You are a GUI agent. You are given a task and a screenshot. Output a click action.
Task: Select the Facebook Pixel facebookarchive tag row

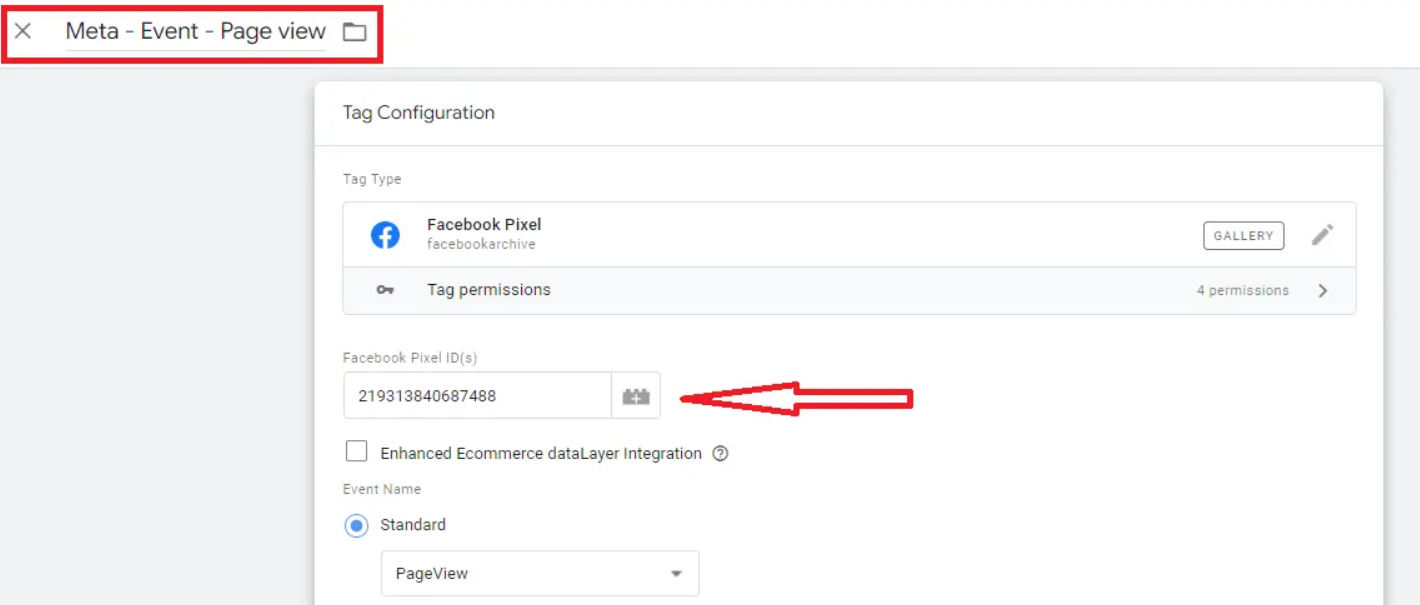pyautogui.click(x=700, y=234)
